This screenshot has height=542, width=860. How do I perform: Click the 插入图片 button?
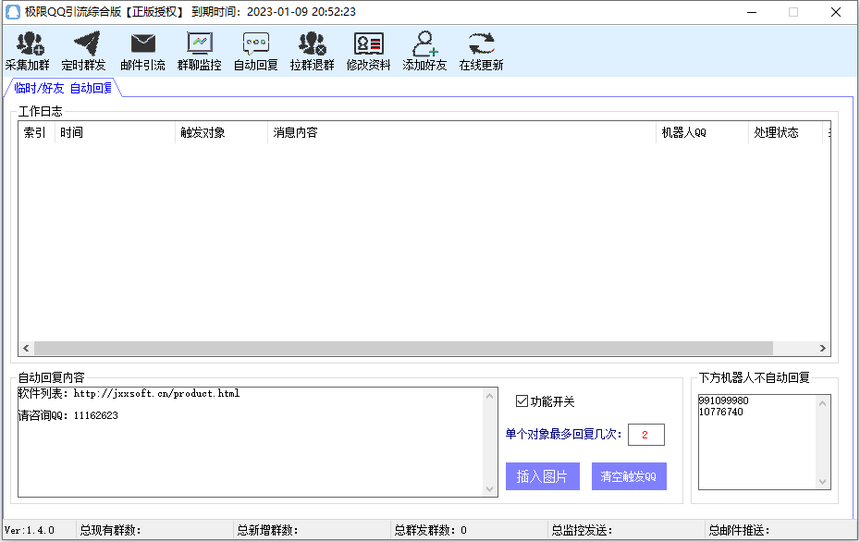[542, 476]
